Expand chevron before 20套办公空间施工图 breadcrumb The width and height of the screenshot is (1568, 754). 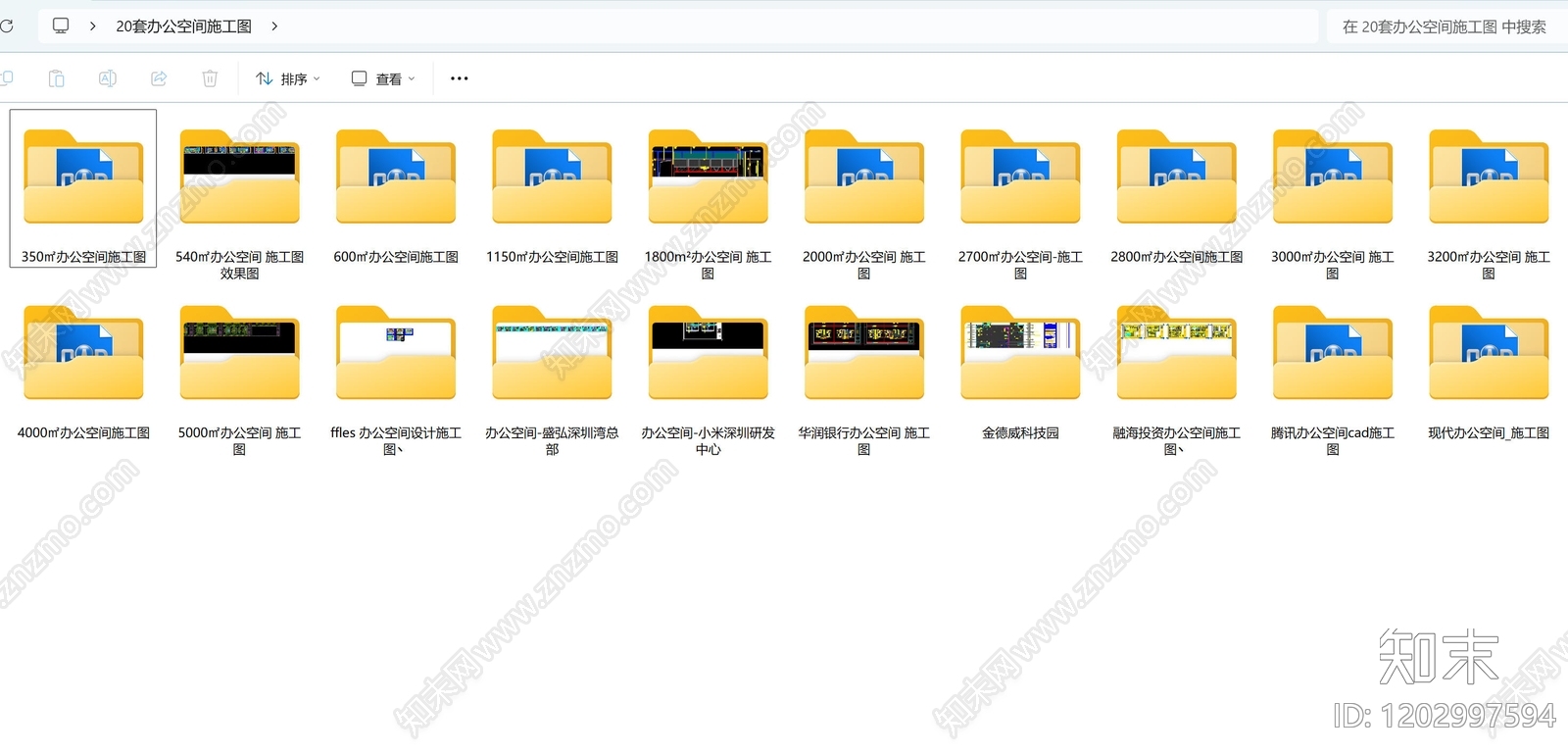tap(92, 26)
